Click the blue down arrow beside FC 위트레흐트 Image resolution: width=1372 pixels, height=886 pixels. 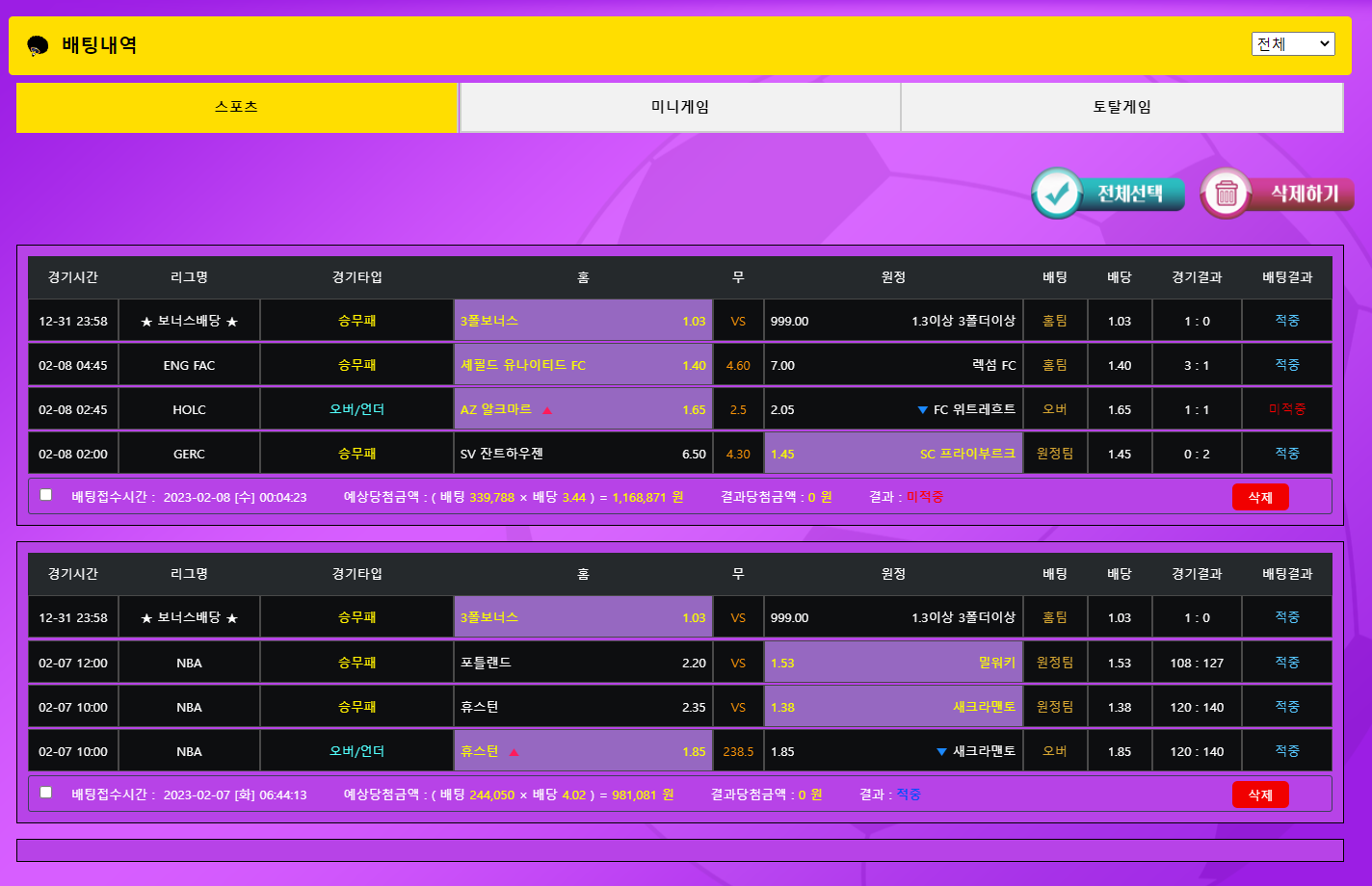[x=923, y=410]
